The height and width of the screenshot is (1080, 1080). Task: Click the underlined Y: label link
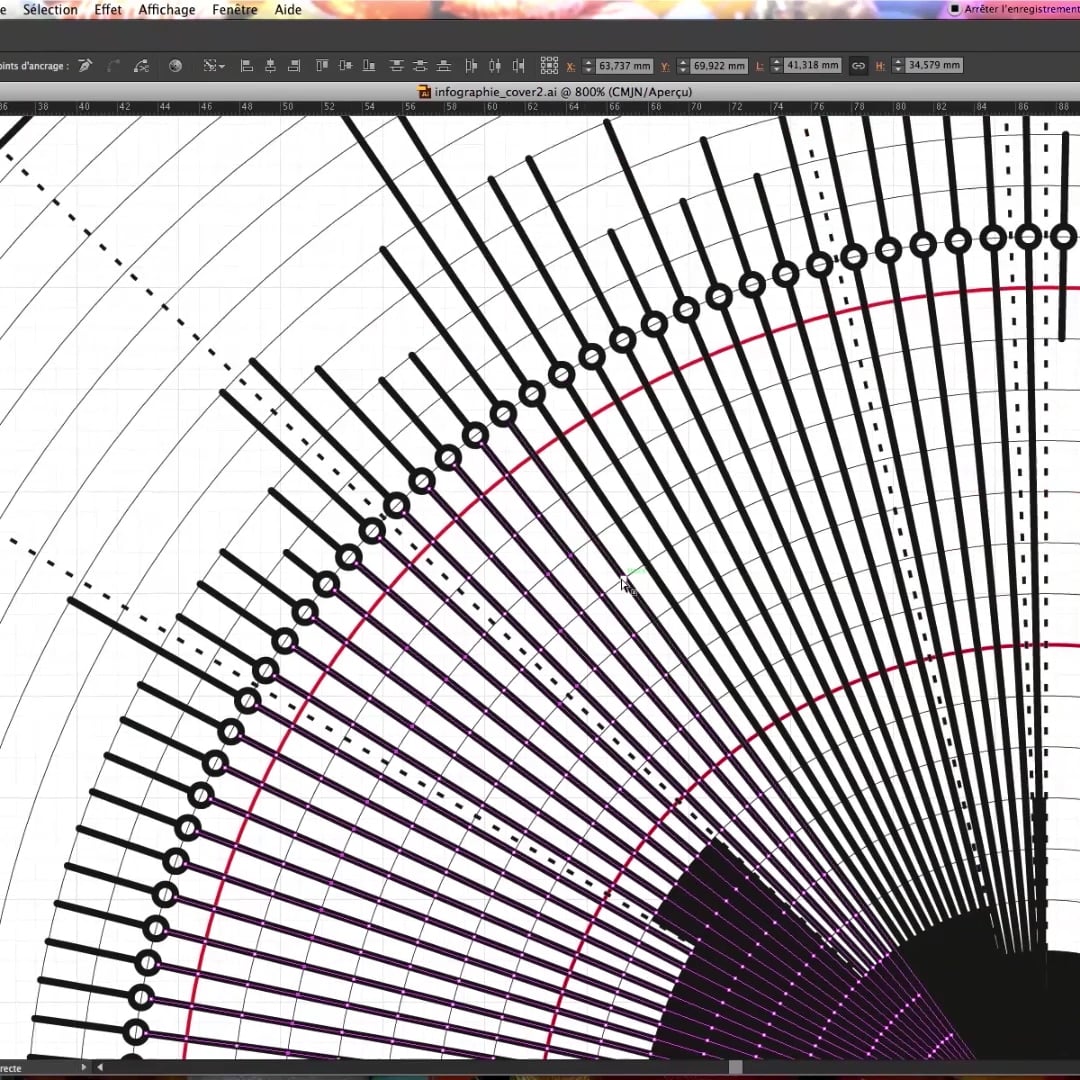pyautogui.click(x=665, y=67)
